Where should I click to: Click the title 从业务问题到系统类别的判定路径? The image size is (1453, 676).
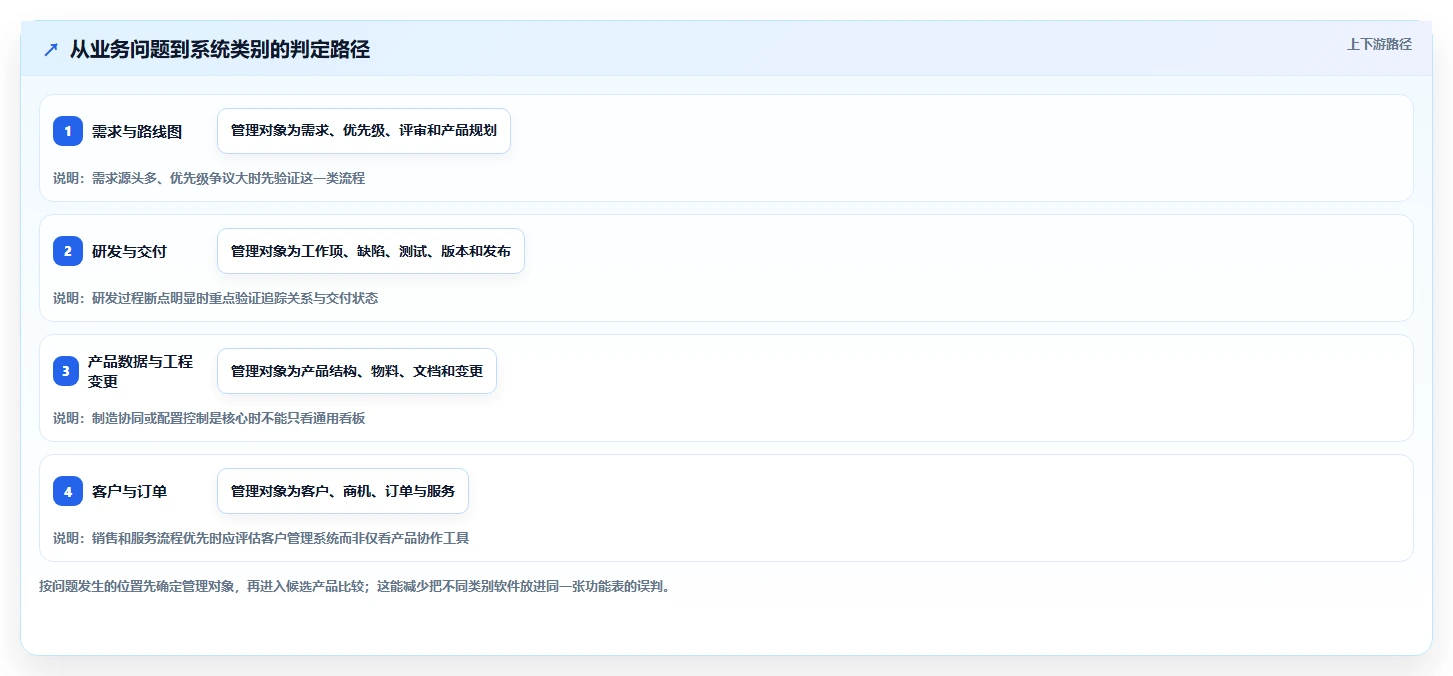[220, 49]
